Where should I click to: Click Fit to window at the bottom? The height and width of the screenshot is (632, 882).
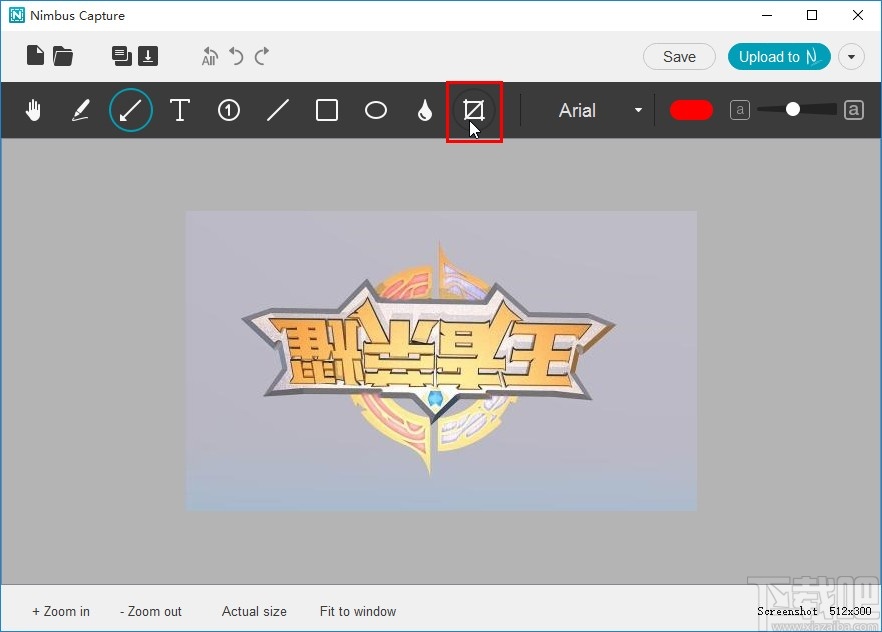(x=357, y=611)
